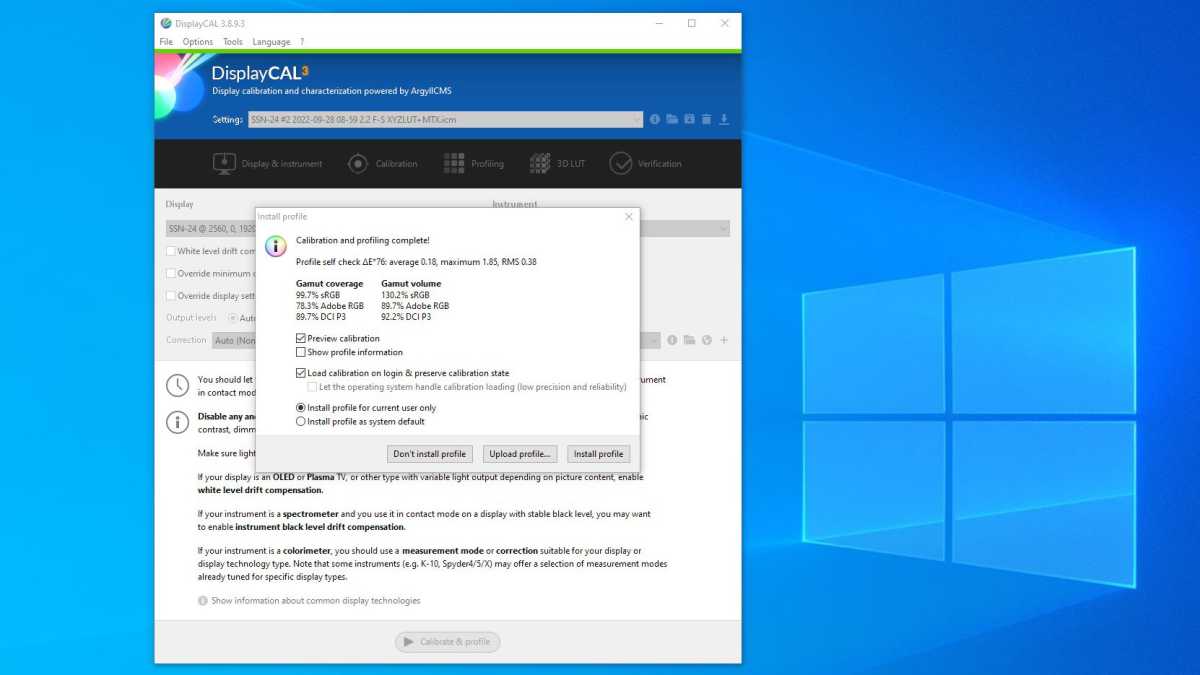
Task: Toggle White level drift compensation checkbox
Action: pos(171,251)
